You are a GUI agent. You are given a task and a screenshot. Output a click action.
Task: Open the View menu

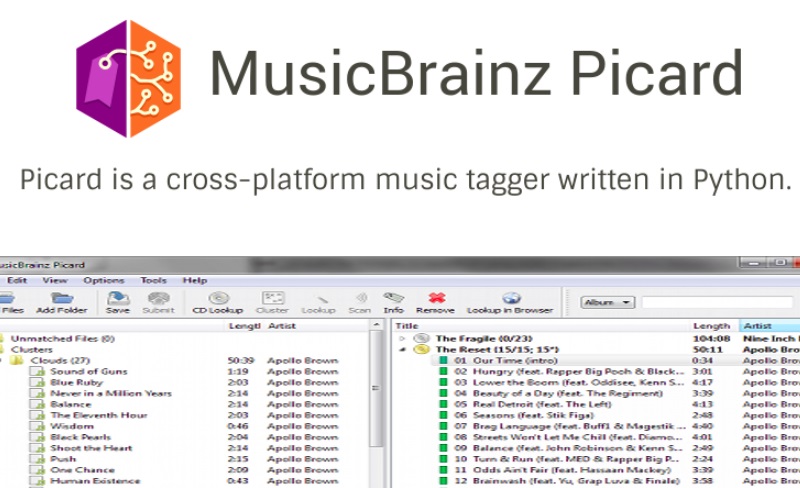point(55,280)
